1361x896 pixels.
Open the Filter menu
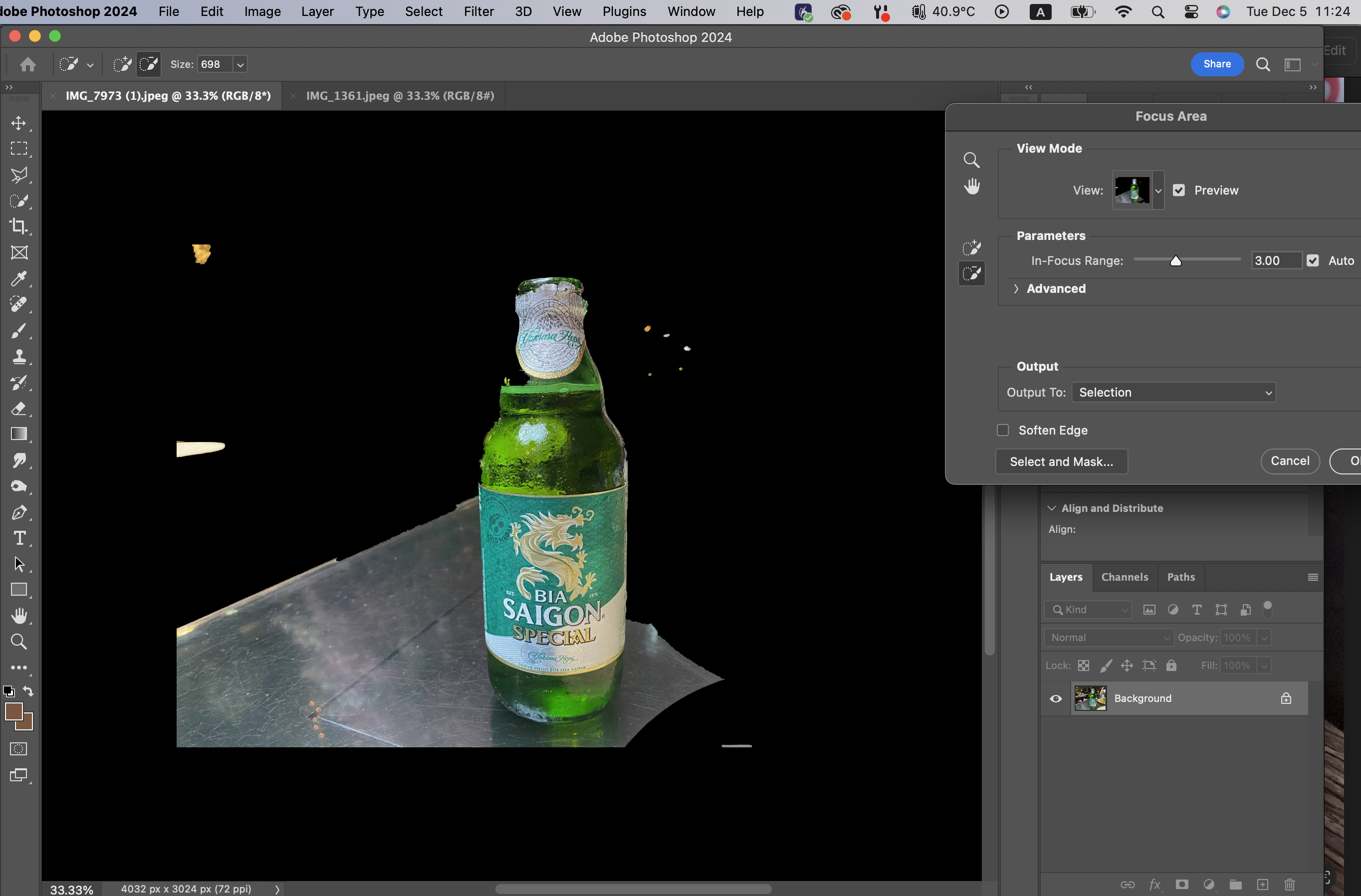478,11
